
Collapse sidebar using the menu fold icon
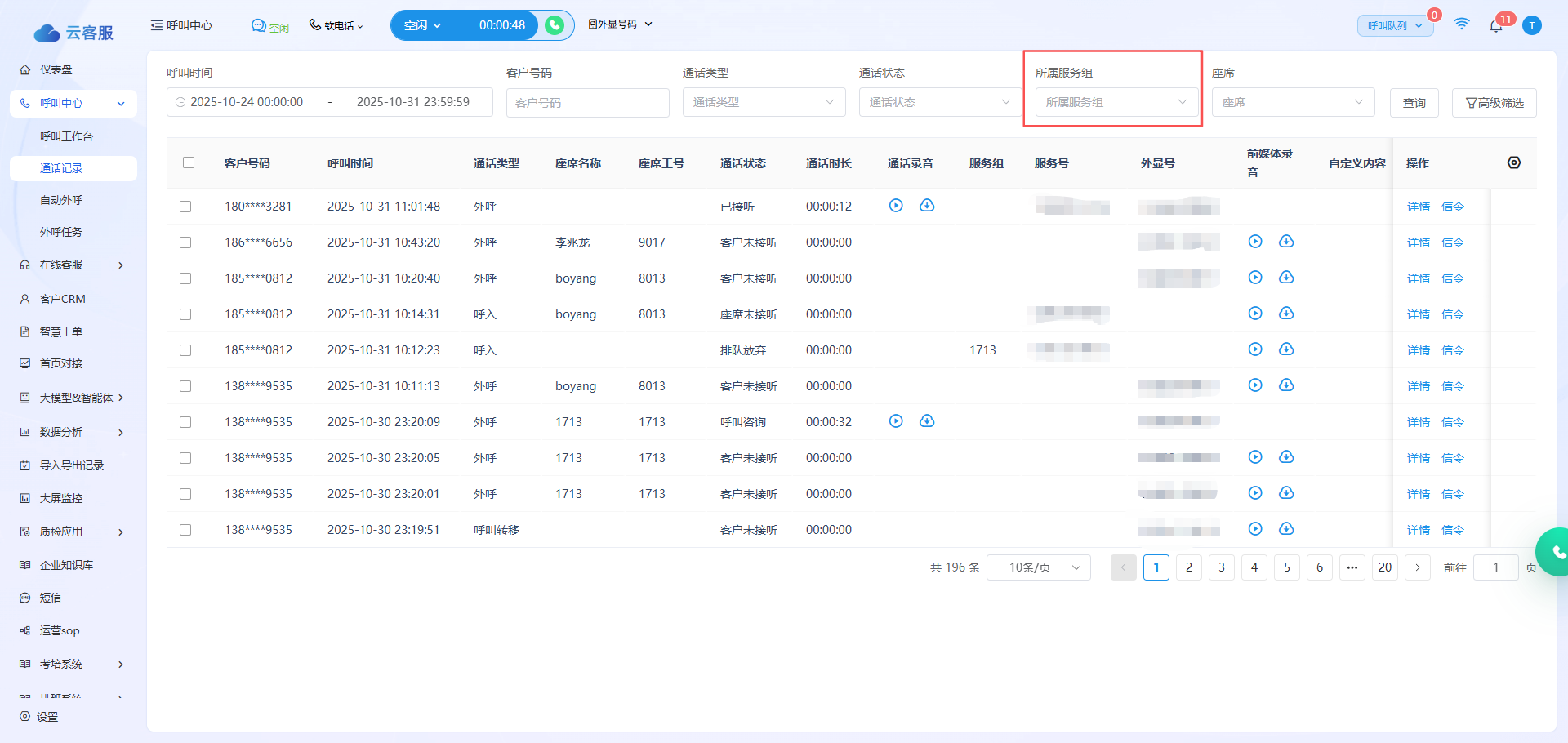click(x=157, y=25)
